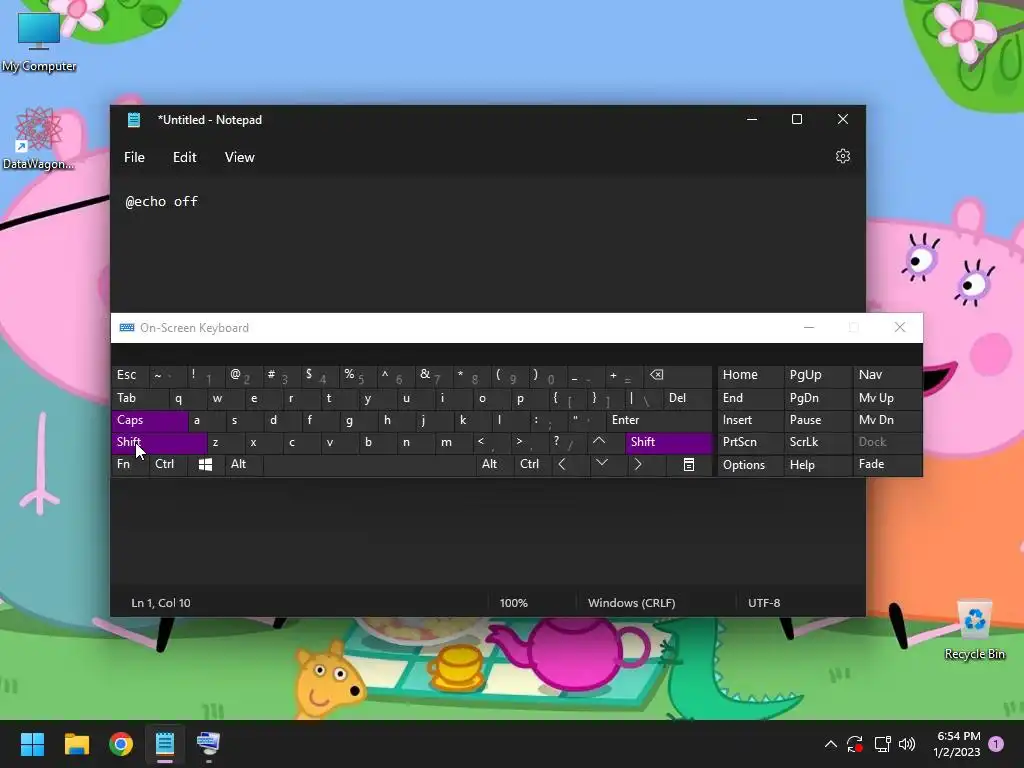The height and width of the screenshot is (768, 1024).
Task: Click 'Windows (CRLF)' in status bar
Action: click(x=631, y=603)
